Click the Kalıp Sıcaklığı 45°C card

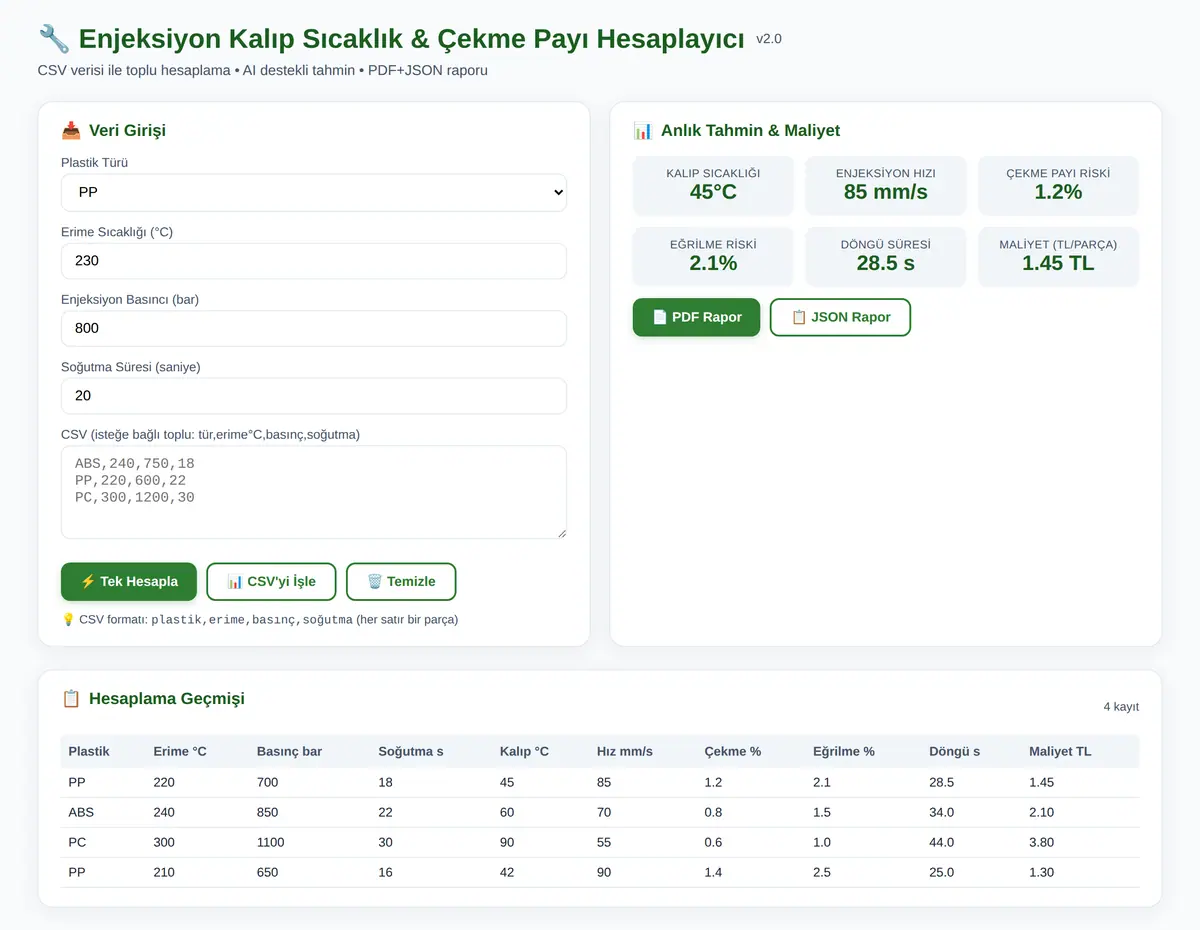click(x=713, y=185)
